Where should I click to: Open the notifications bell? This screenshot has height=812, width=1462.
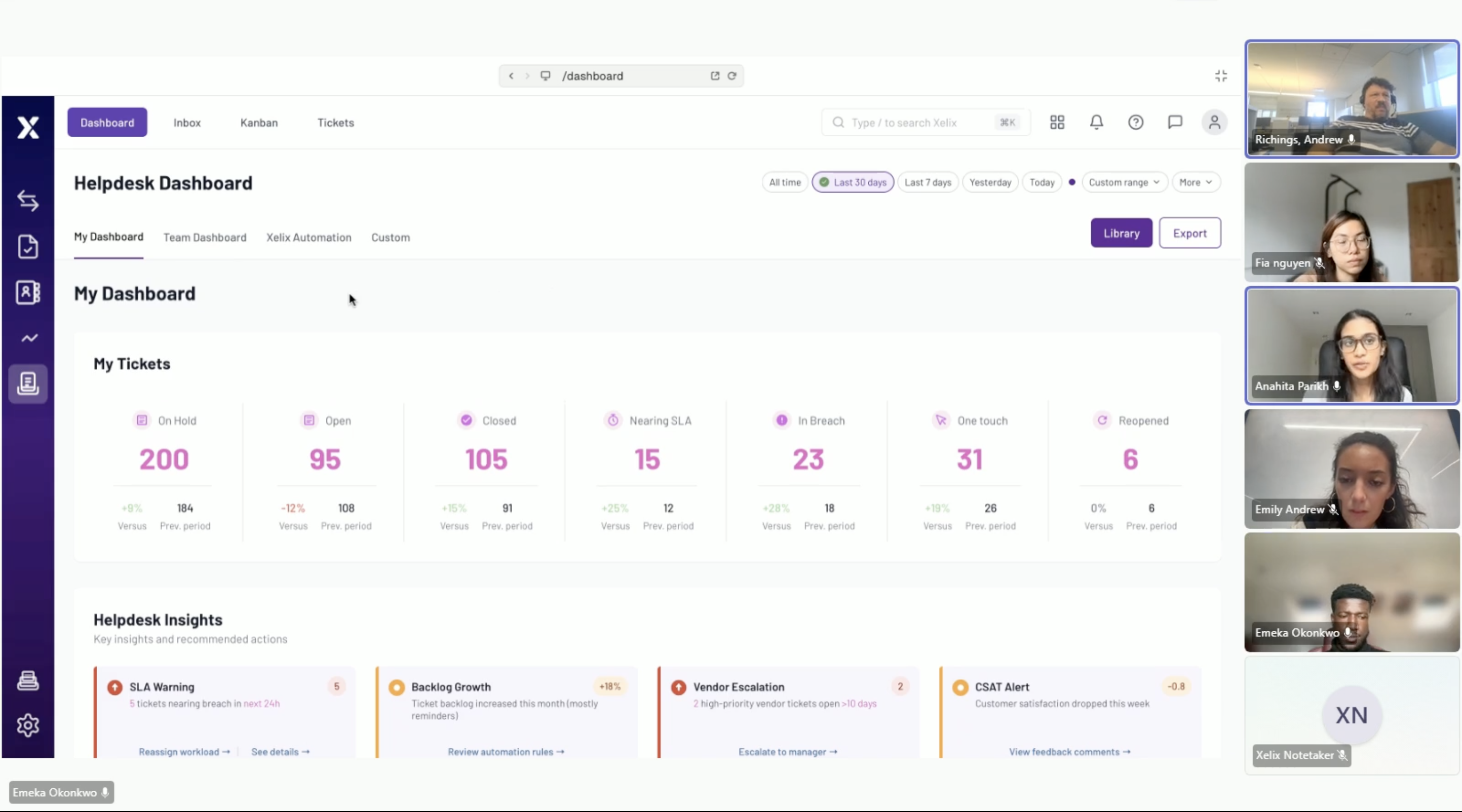pos(1096,123)
